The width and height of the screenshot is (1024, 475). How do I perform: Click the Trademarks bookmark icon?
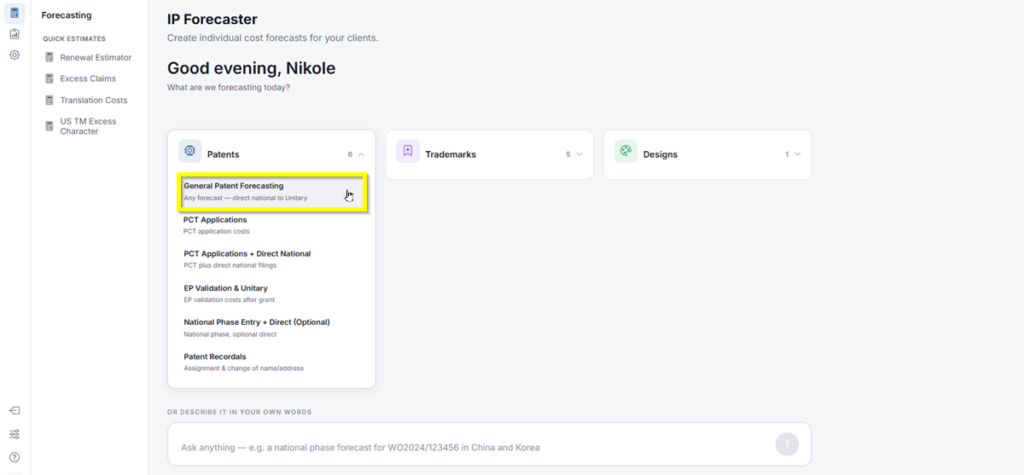click(408, 151)
